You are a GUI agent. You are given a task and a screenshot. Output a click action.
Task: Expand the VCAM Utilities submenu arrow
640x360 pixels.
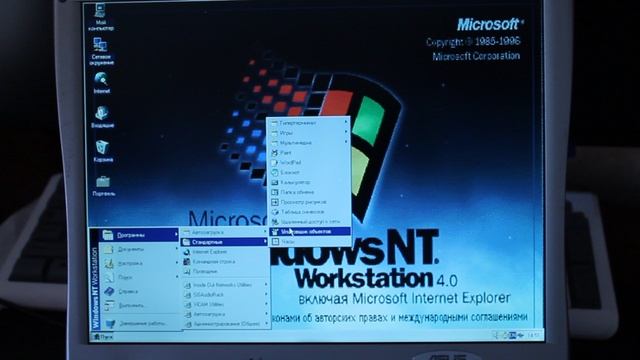point(266,304)
